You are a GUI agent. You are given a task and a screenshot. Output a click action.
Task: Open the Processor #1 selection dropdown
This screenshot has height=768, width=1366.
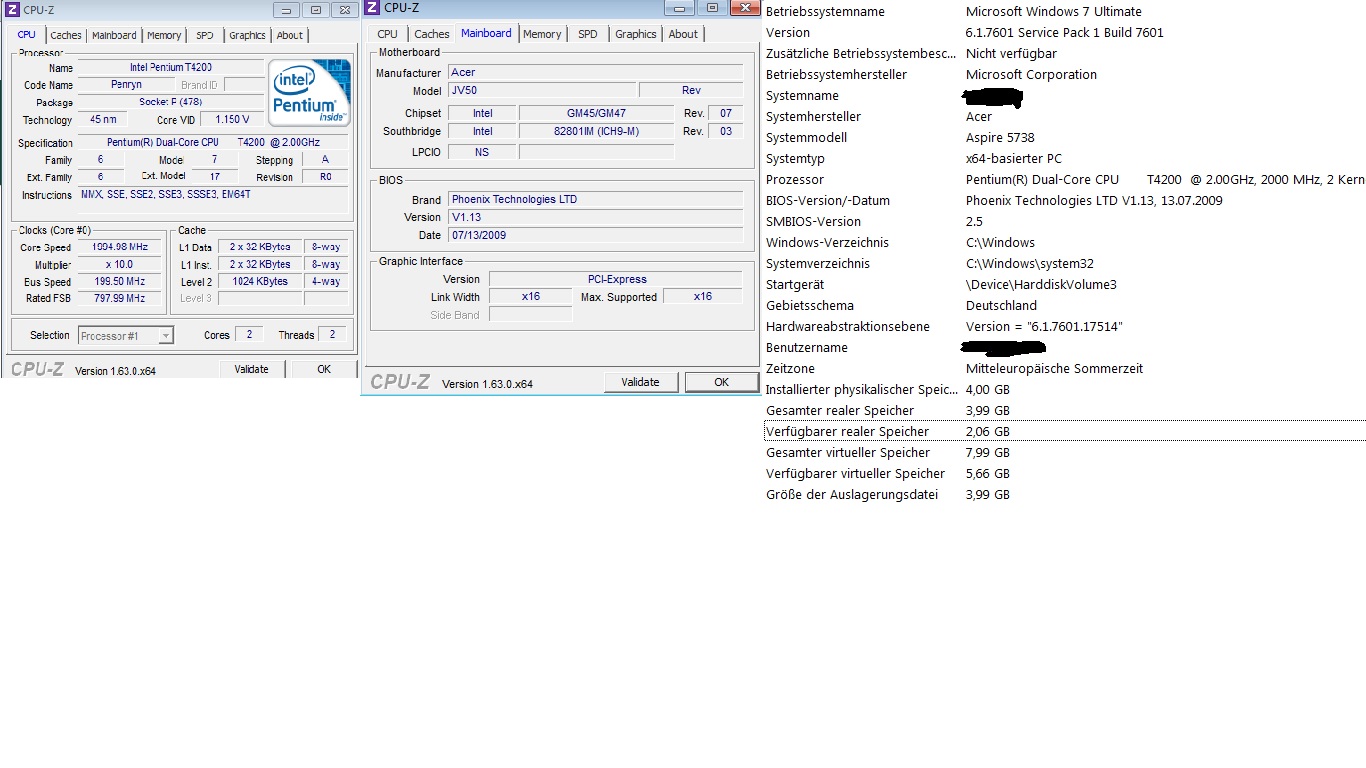[x=126, y=336]
